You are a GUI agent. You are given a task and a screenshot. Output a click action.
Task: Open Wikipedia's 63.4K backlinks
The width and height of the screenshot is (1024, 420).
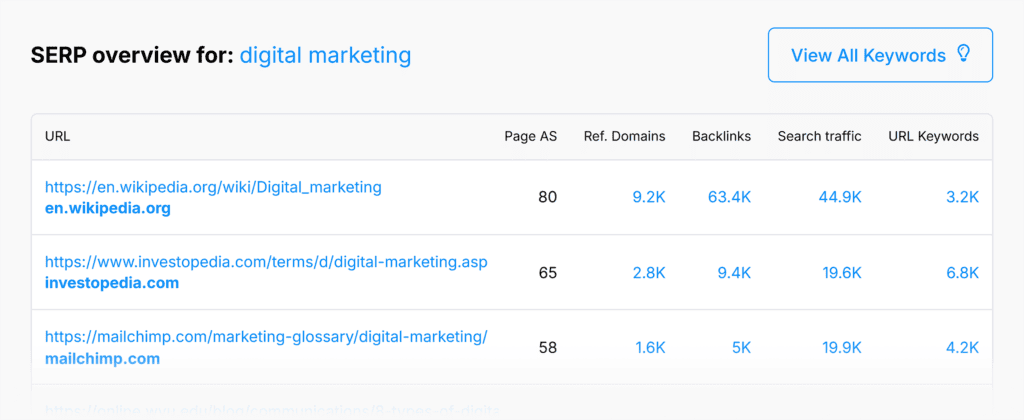tap(730, 197)
